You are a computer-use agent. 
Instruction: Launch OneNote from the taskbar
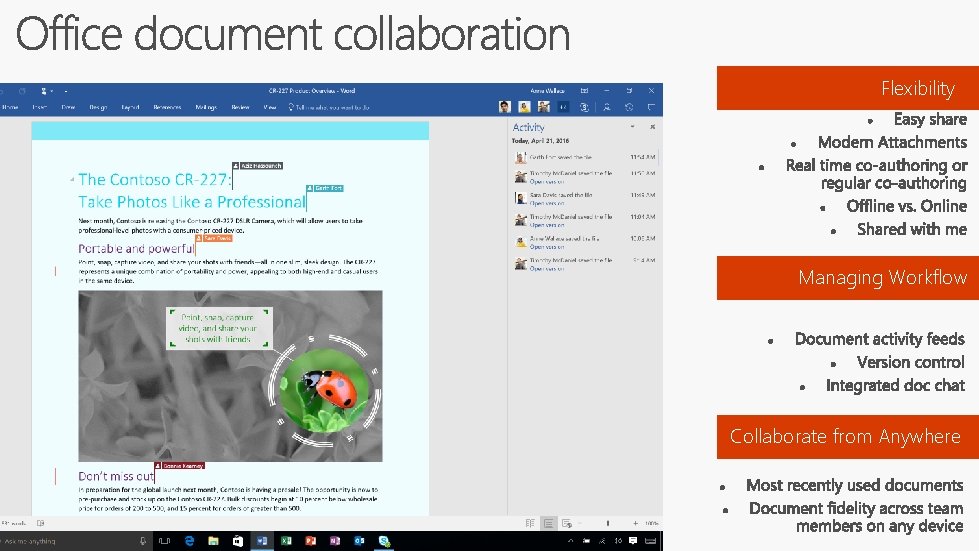tap(335, 541)
